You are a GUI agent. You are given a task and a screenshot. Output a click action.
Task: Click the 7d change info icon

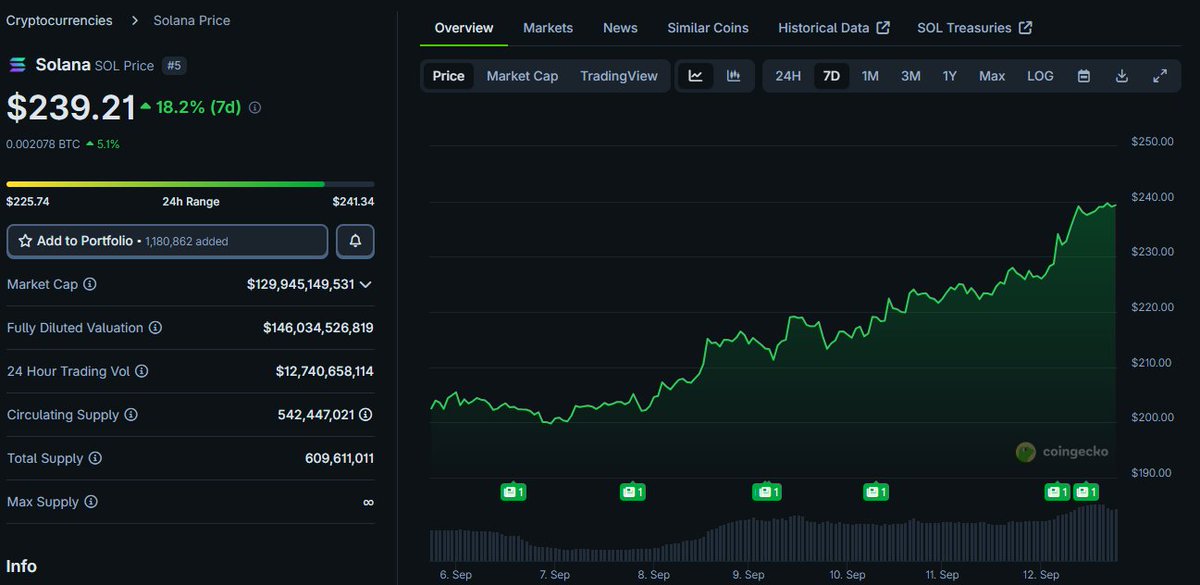[x=255, y=107]
